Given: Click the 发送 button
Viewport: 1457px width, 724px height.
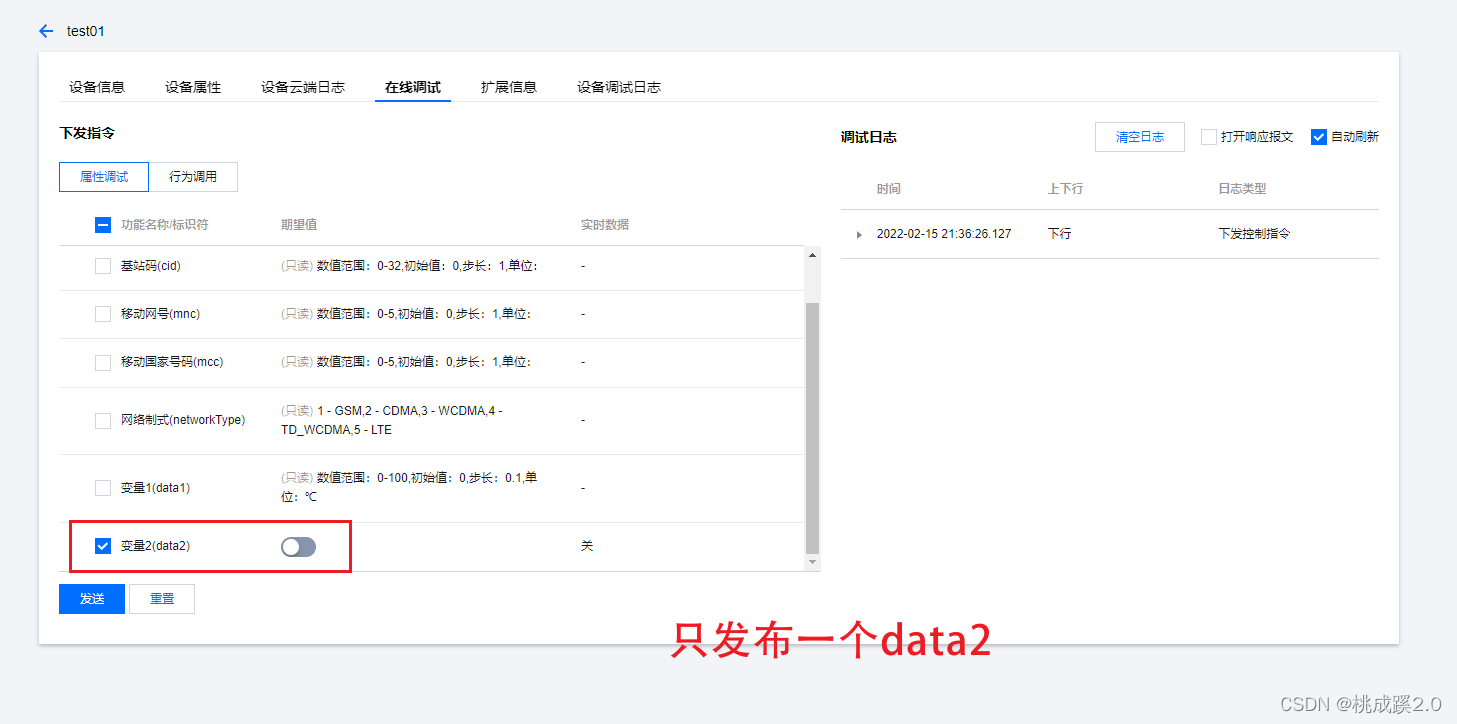Looking at the screenshot, I should (91, 598).
